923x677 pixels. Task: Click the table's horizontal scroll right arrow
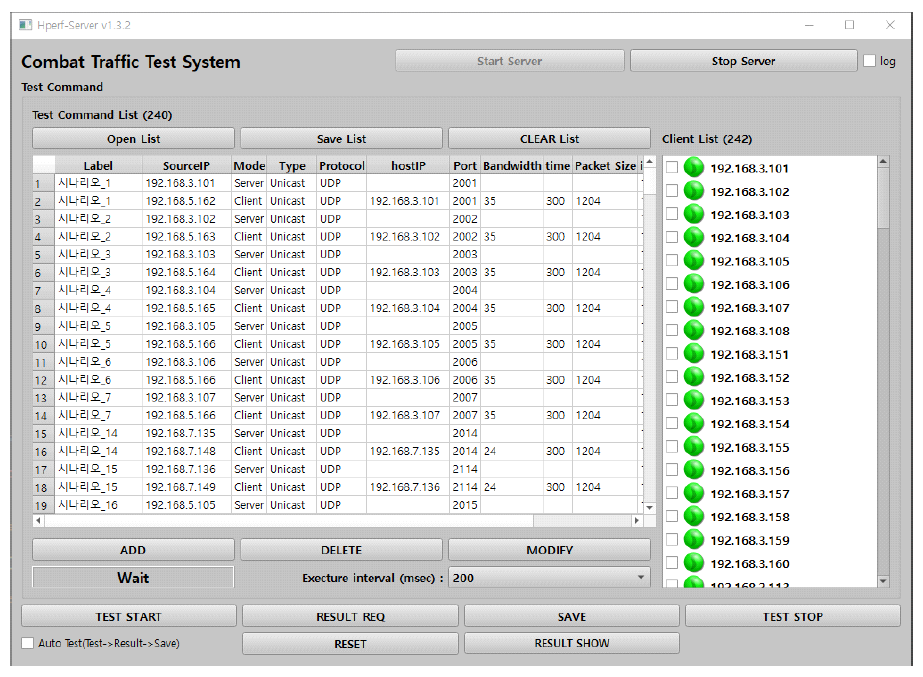click(636, 521)
